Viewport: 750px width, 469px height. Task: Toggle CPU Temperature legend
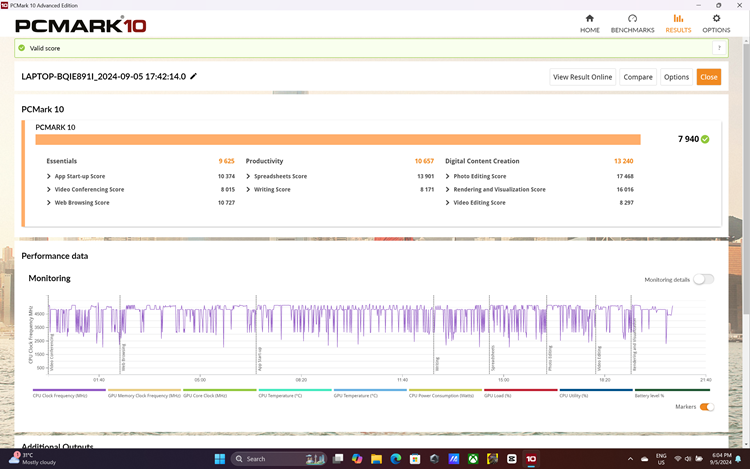(295, 393)
